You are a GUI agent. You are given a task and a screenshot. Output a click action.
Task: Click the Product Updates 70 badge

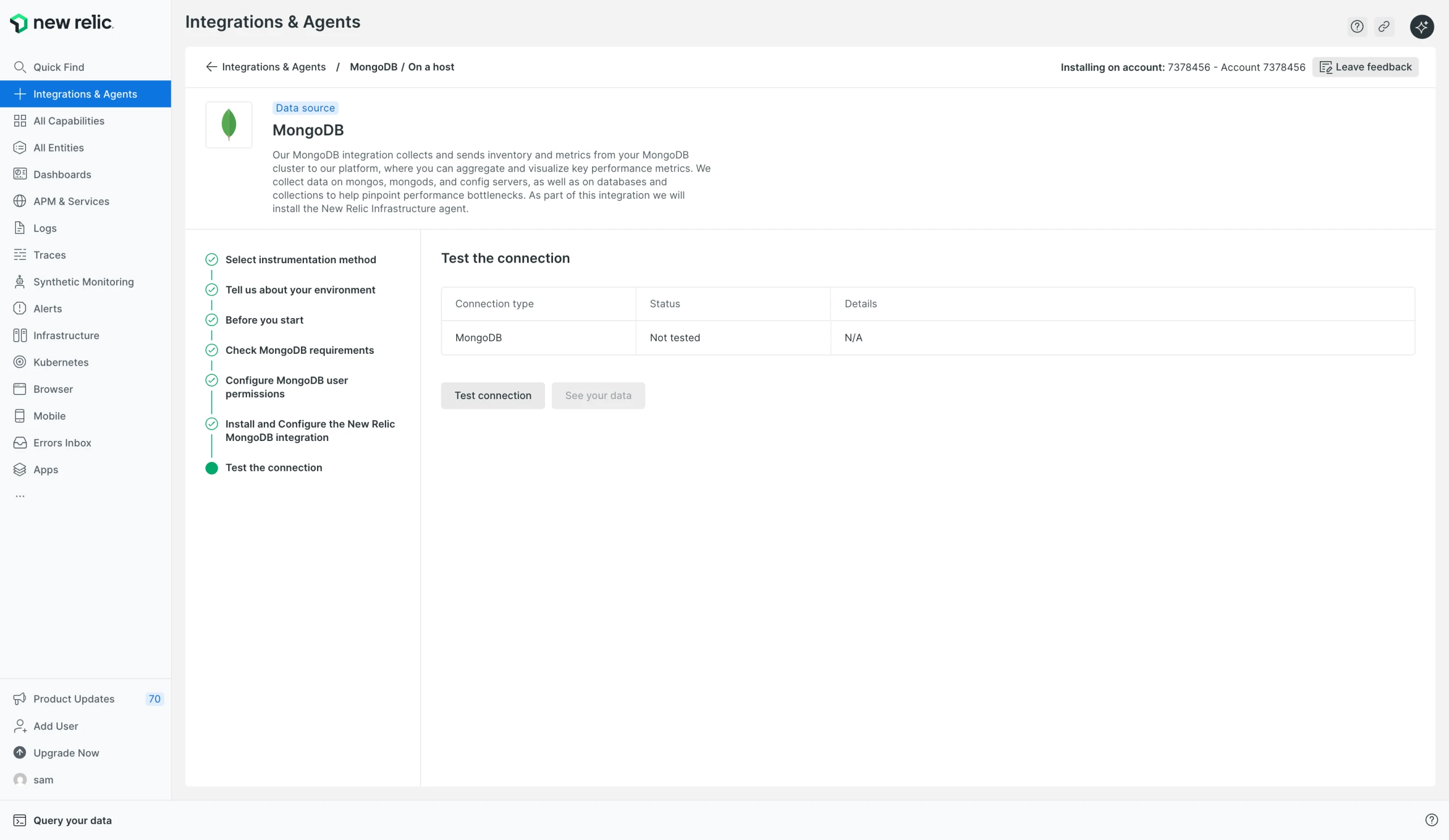point(154,699)
